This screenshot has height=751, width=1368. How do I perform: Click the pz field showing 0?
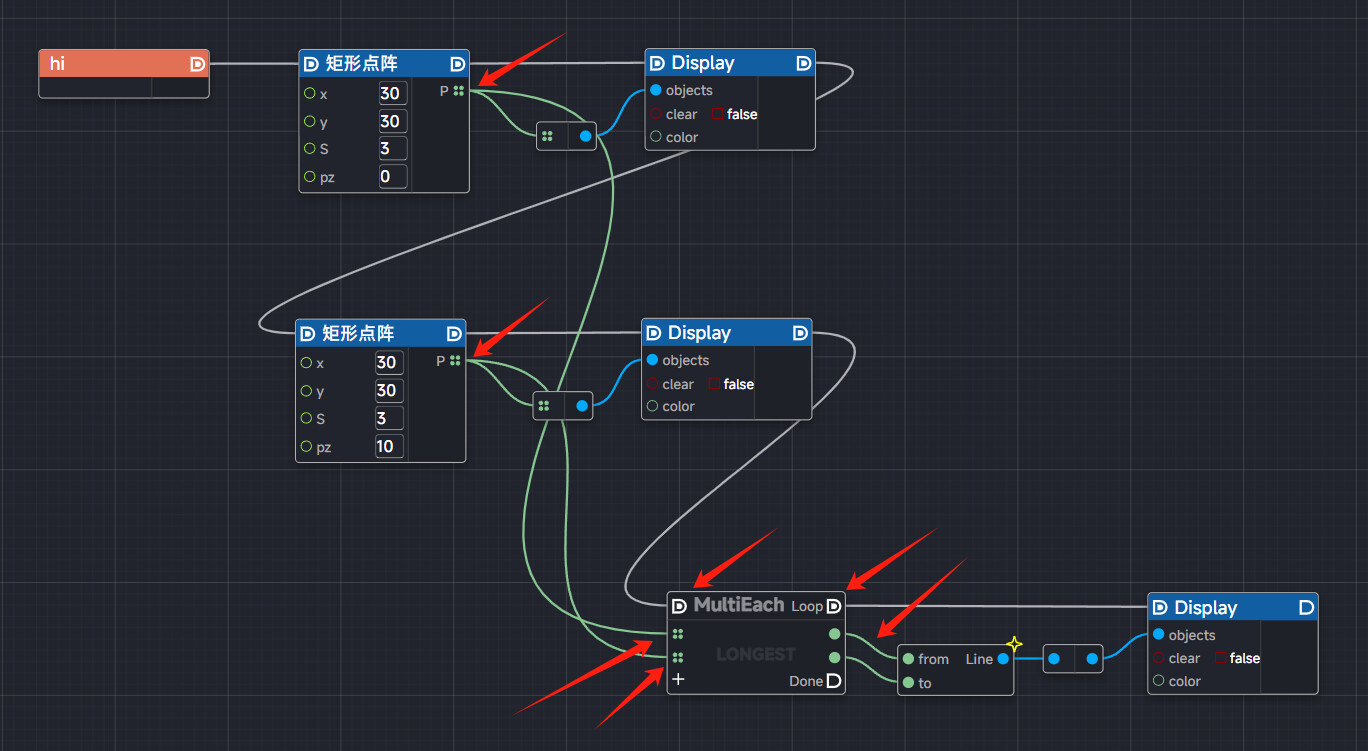[x=392, y=177]
